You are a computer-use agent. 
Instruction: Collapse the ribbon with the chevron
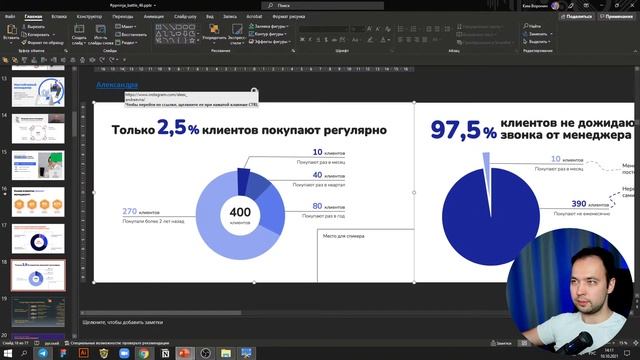point(636,51)
